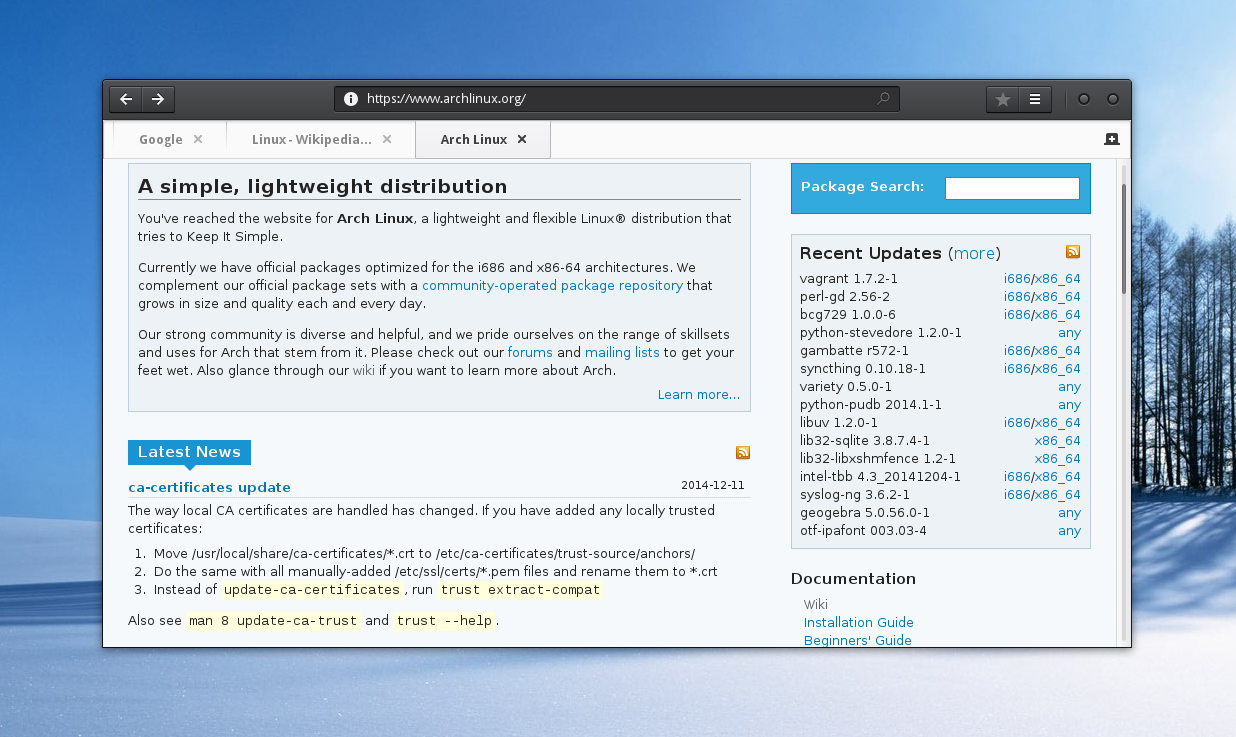
Task: Open python-stevedore 1.2.0-1 any link
Action: click(x=1069, y=333)
